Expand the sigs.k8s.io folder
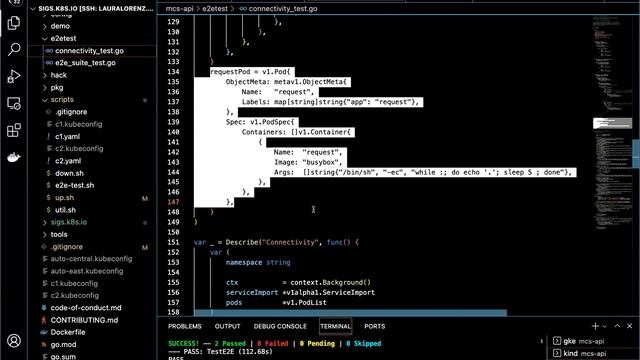The height and width of the screenshot is (360, 640). [92, 222]
